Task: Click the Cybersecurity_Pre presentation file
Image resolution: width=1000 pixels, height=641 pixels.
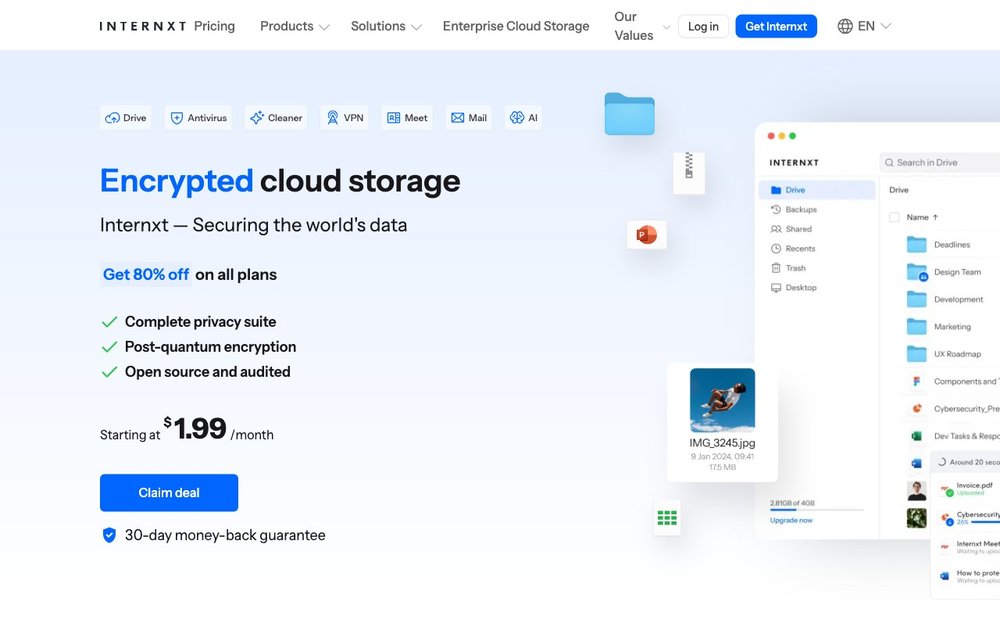Action: click(954, 409)
